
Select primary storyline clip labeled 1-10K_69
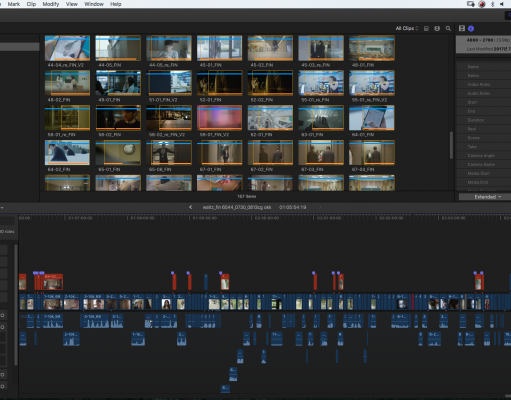53,302
